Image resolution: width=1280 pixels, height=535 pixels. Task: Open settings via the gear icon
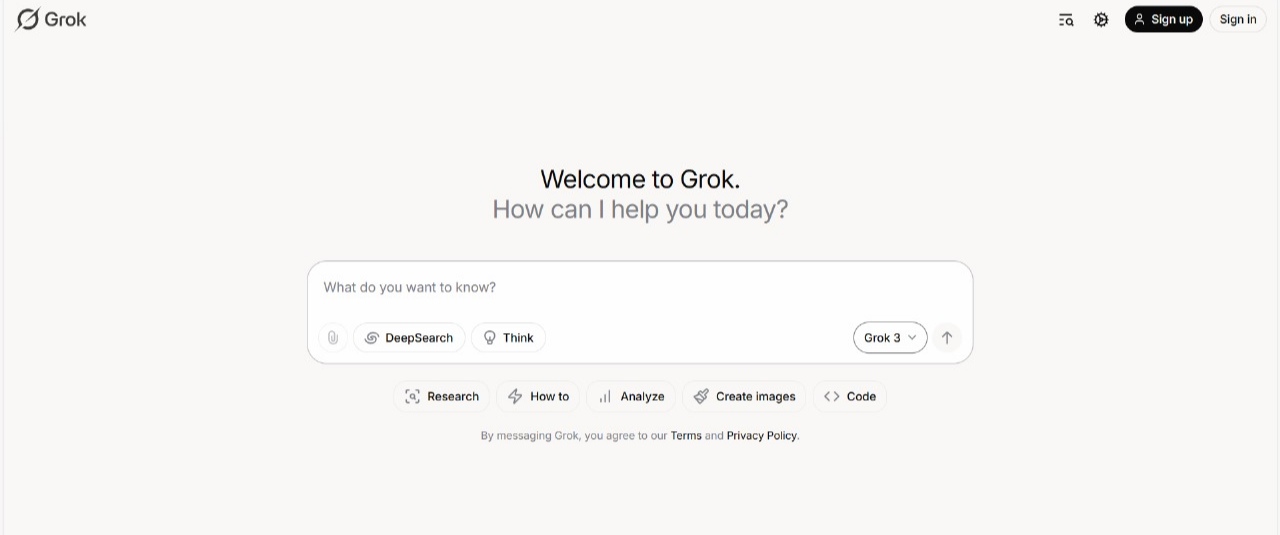coord(1101,19)
